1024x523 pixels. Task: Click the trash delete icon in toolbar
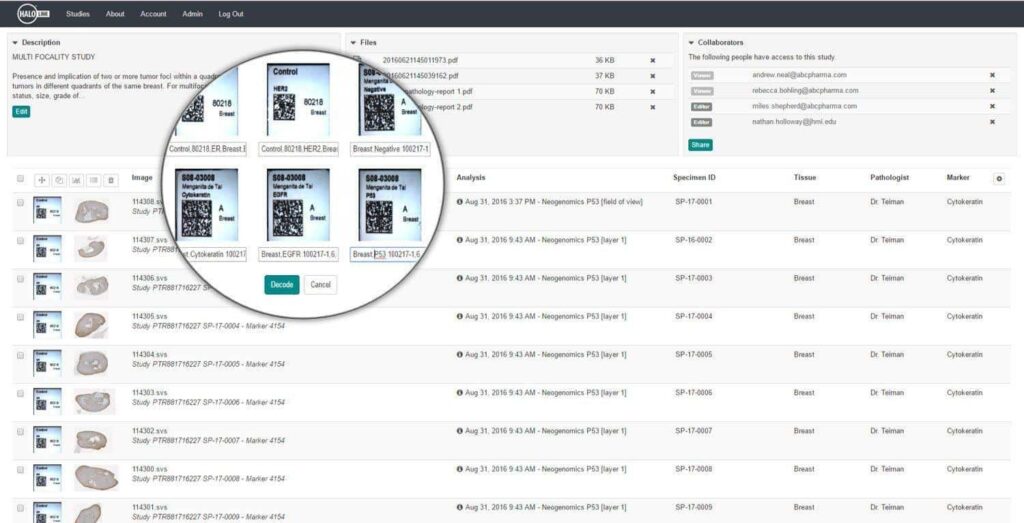(x=111, y=180)
